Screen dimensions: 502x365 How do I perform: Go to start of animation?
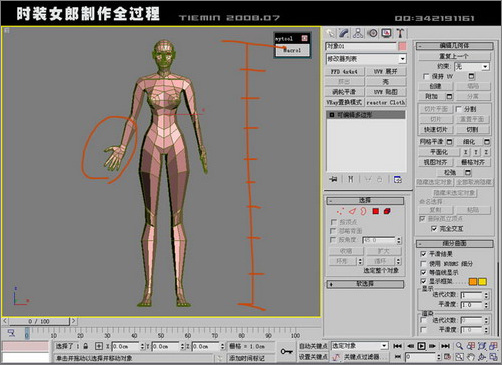click(397, 346)
